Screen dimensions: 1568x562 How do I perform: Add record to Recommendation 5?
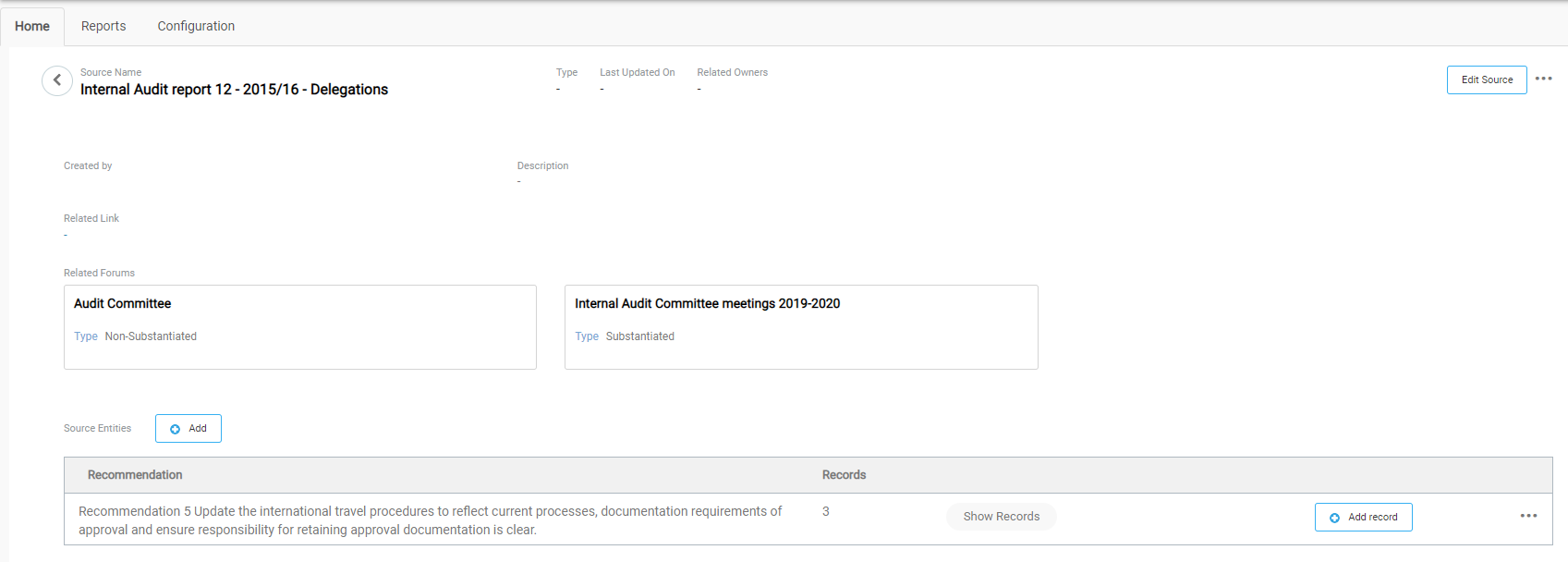tap(1364, 517)
